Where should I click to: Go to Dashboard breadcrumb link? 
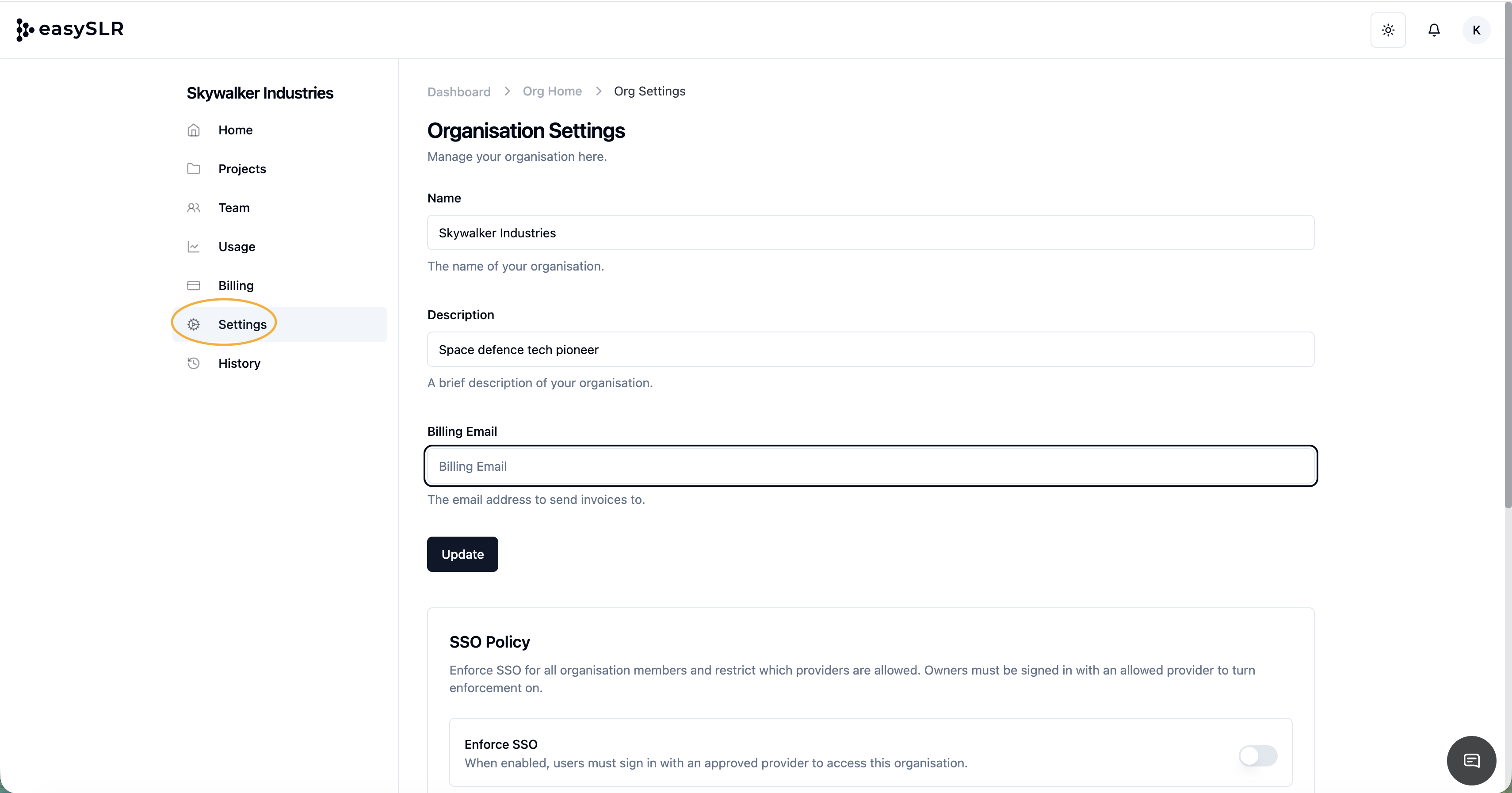[458, 91]
